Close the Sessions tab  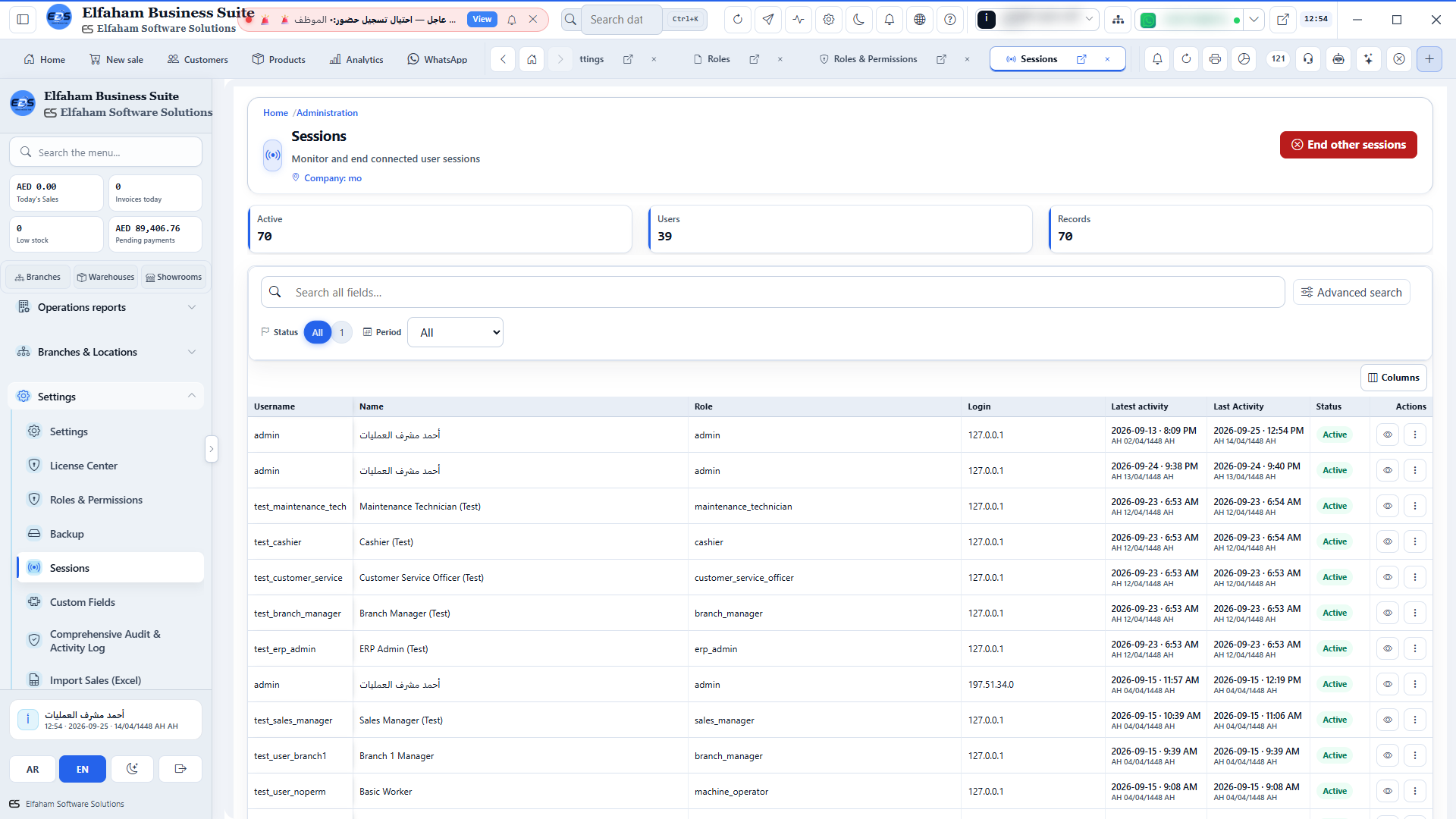pos(1107,59)
